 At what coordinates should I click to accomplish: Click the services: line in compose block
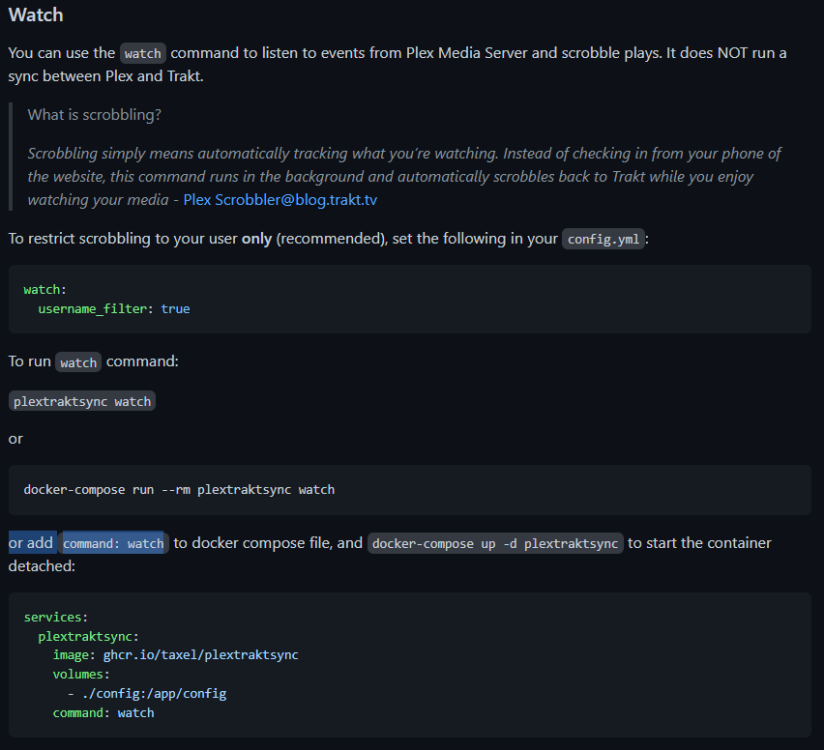[x=56, y=617]
